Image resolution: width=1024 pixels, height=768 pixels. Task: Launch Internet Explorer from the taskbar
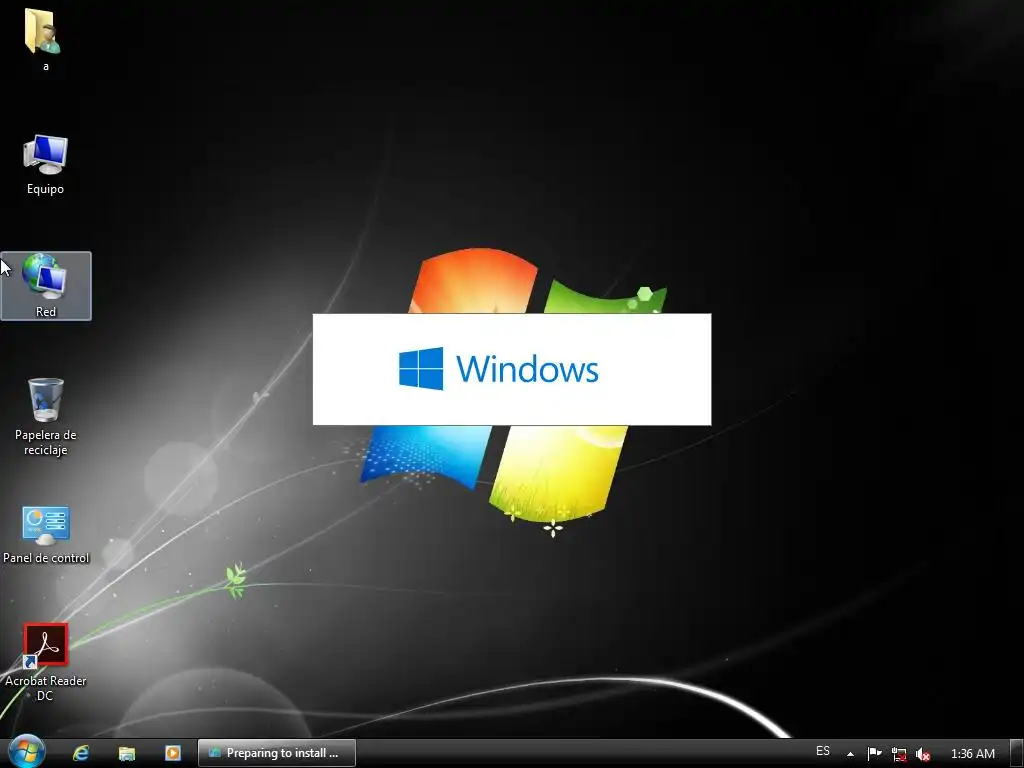pos(81,753)
